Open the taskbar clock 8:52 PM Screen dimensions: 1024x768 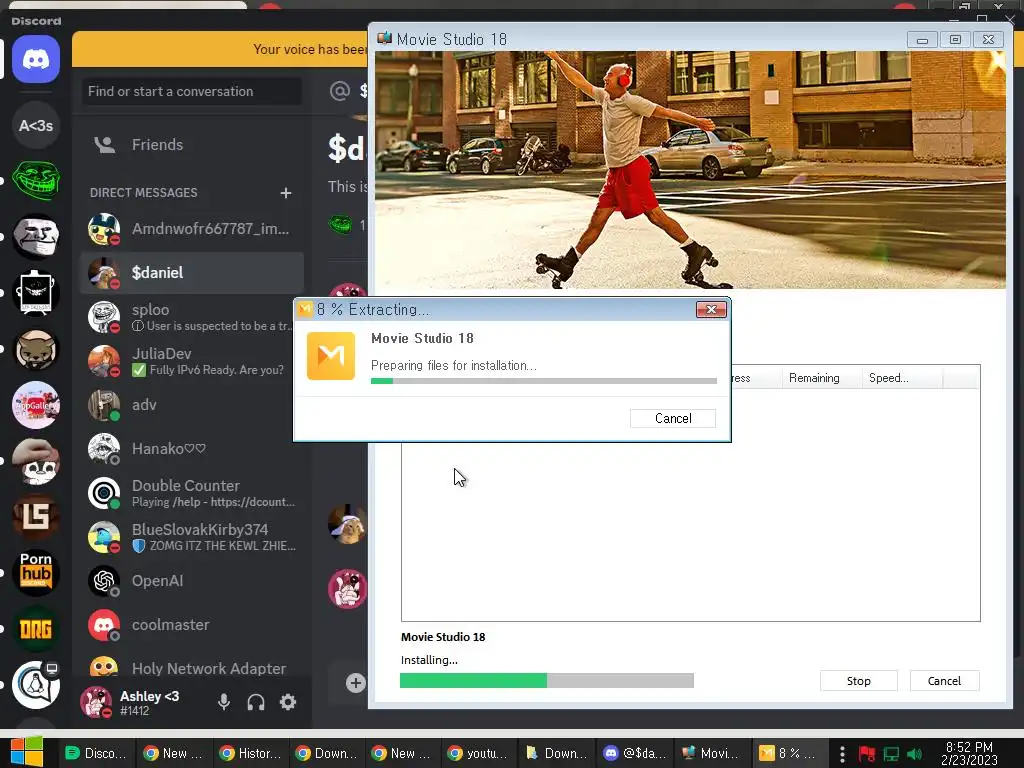coord(969,753)
